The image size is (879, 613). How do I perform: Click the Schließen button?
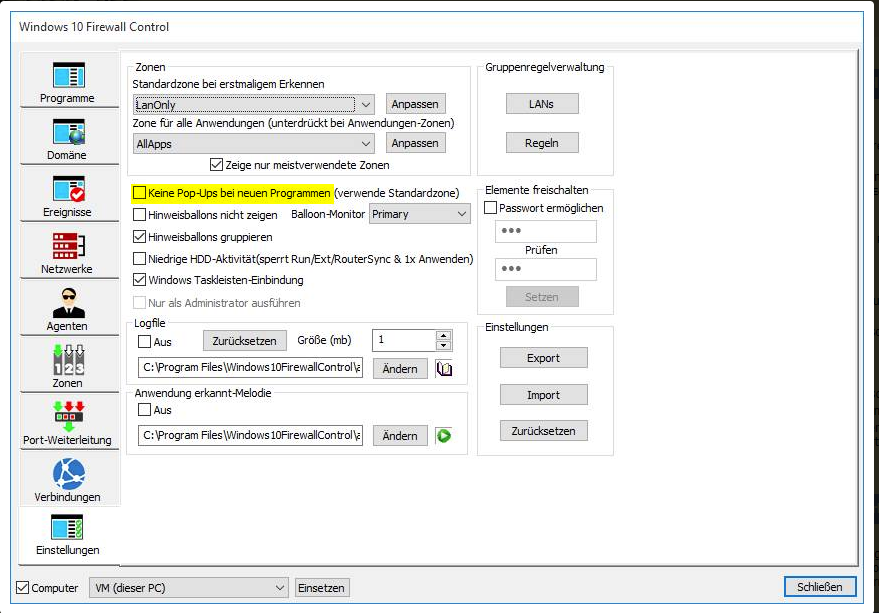click(x=820, y=587)
